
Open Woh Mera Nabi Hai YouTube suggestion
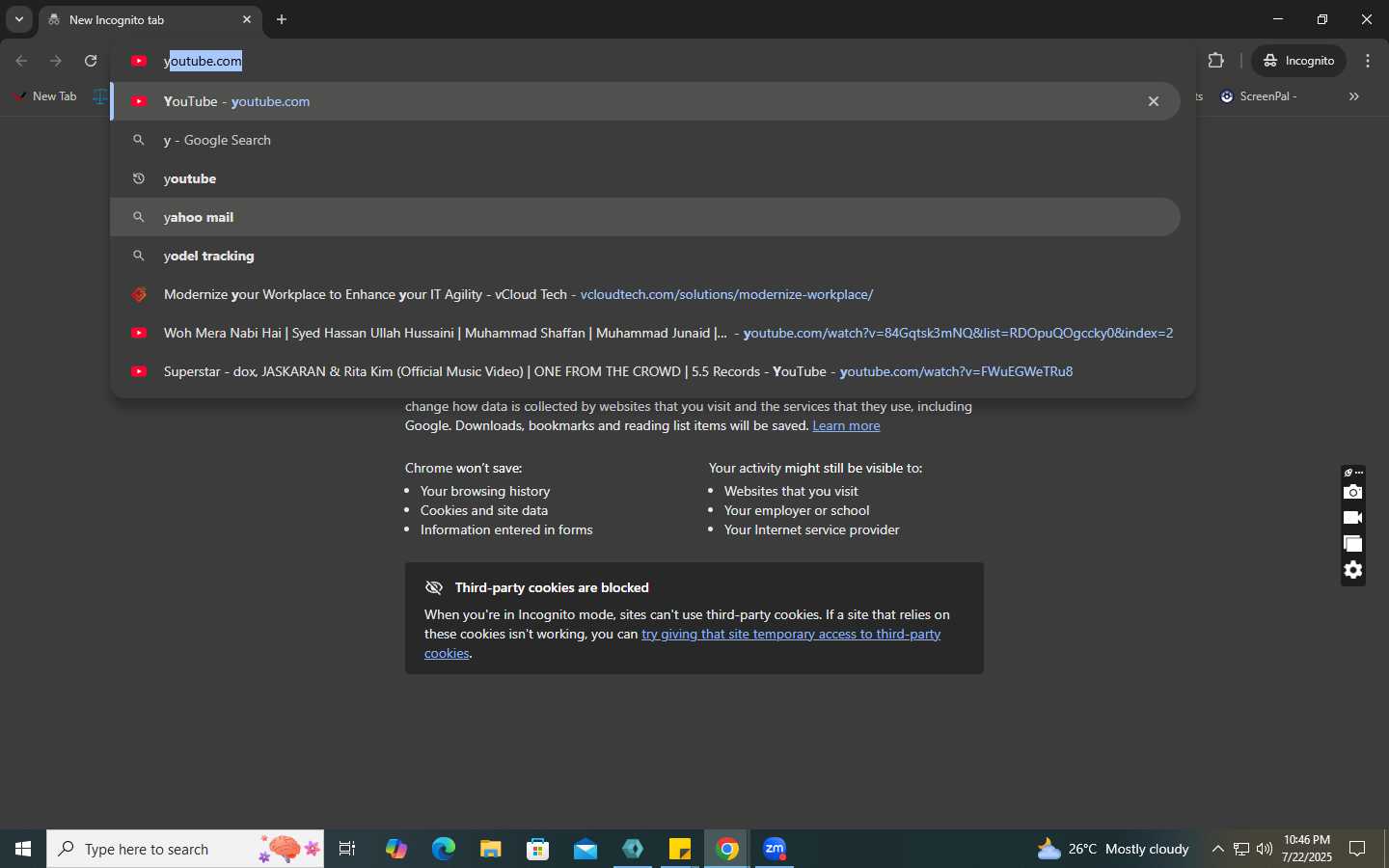644,333
